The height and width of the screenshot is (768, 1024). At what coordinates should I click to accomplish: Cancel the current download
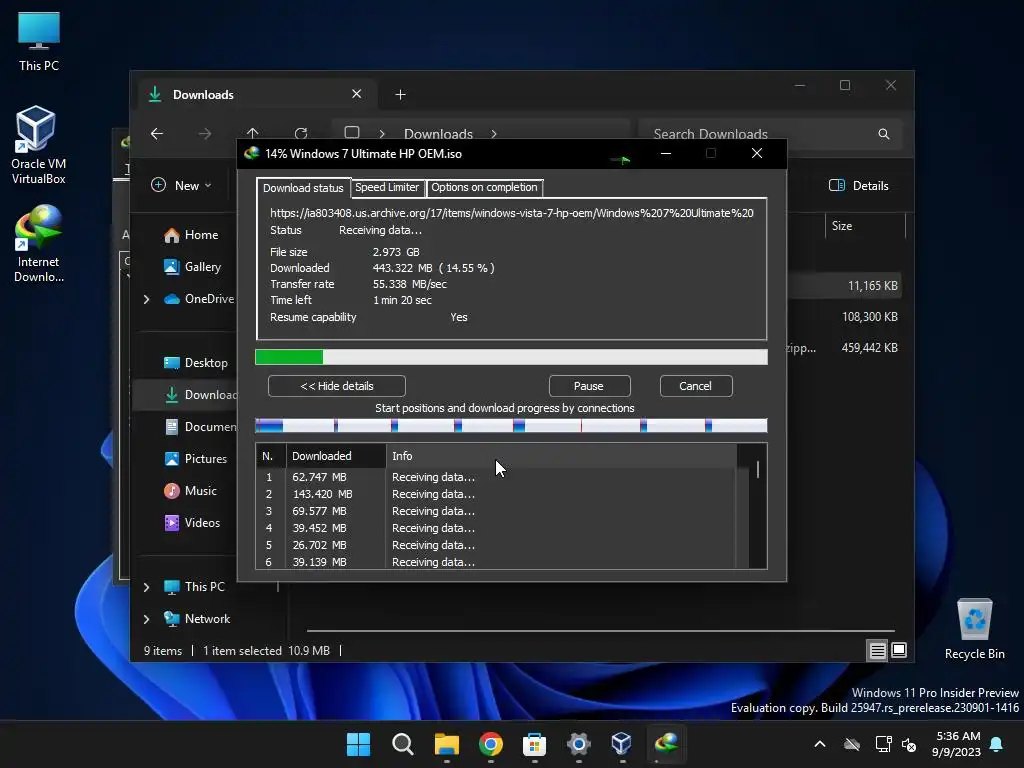click(x=696, y=386)
